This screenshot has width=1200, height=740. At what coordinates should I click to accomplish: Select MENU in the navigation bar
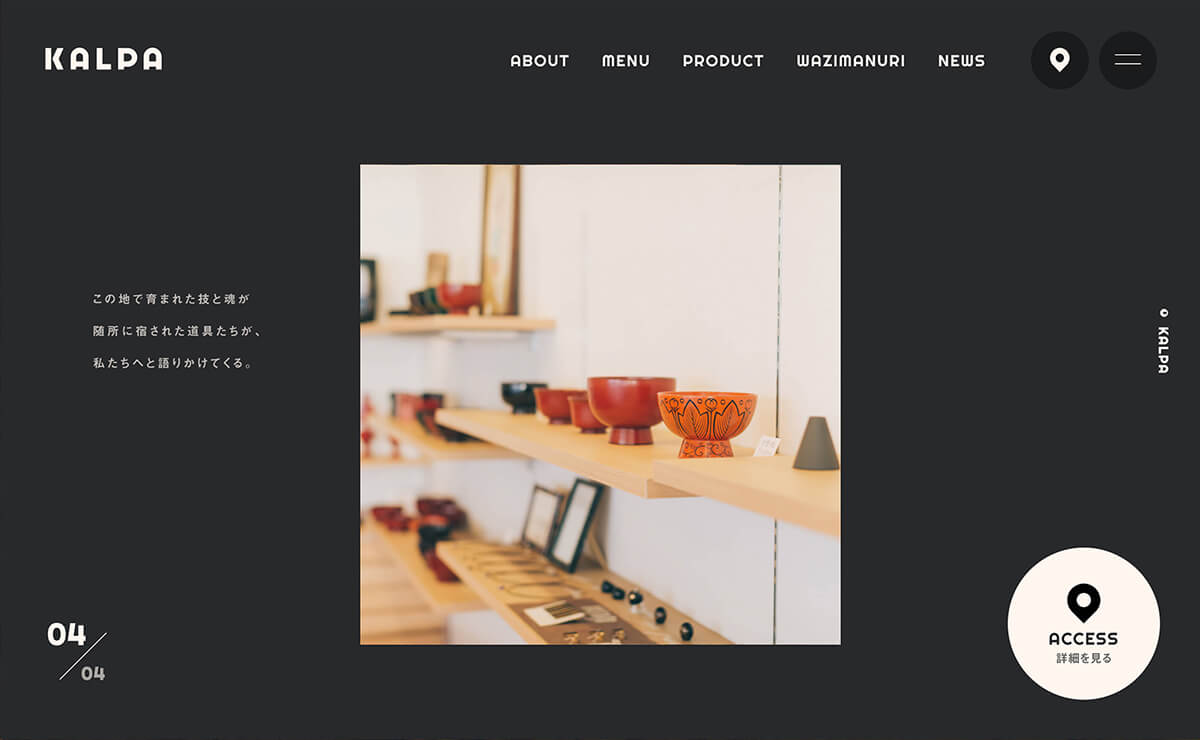pyautogui.click(x=626, y=61)
